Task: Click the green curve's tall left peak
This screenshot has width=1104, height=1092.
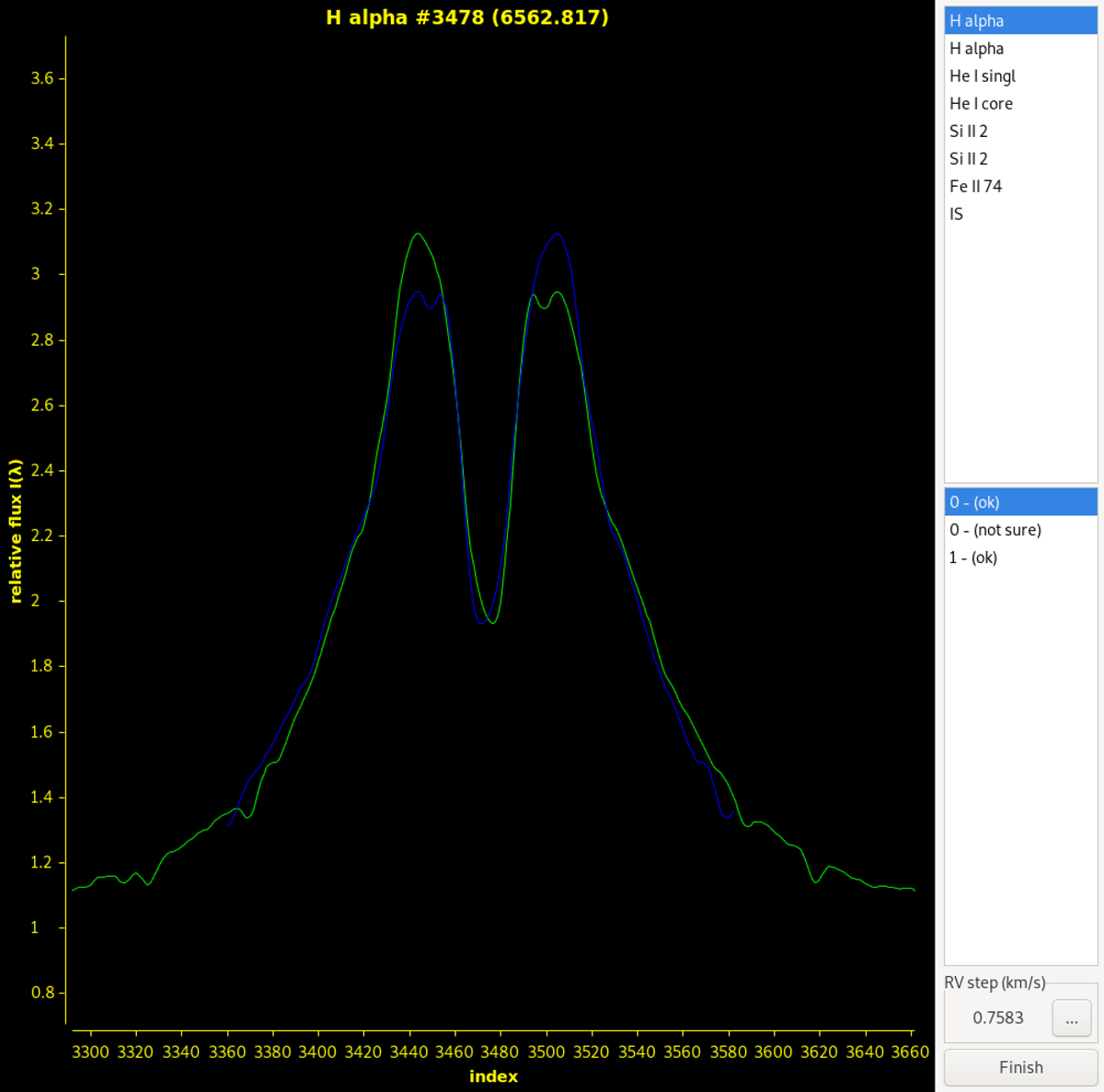Action: pos(418,235)
